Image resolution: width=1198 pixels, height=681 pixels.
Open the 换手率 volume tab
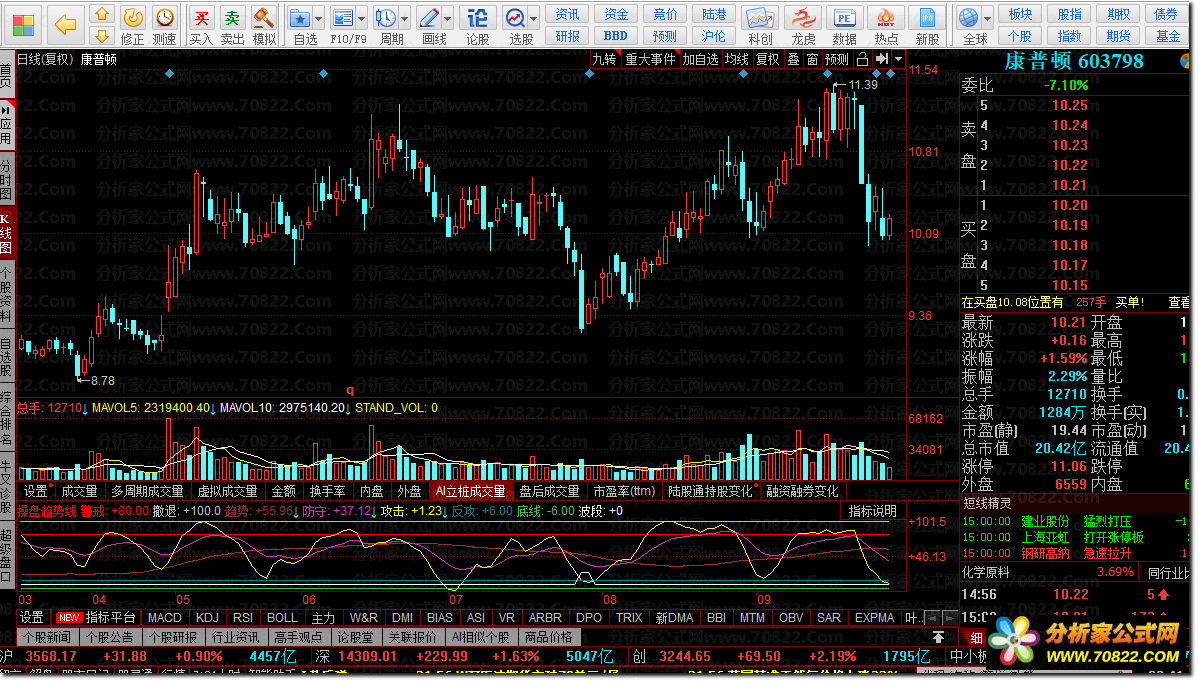(327, 491)
